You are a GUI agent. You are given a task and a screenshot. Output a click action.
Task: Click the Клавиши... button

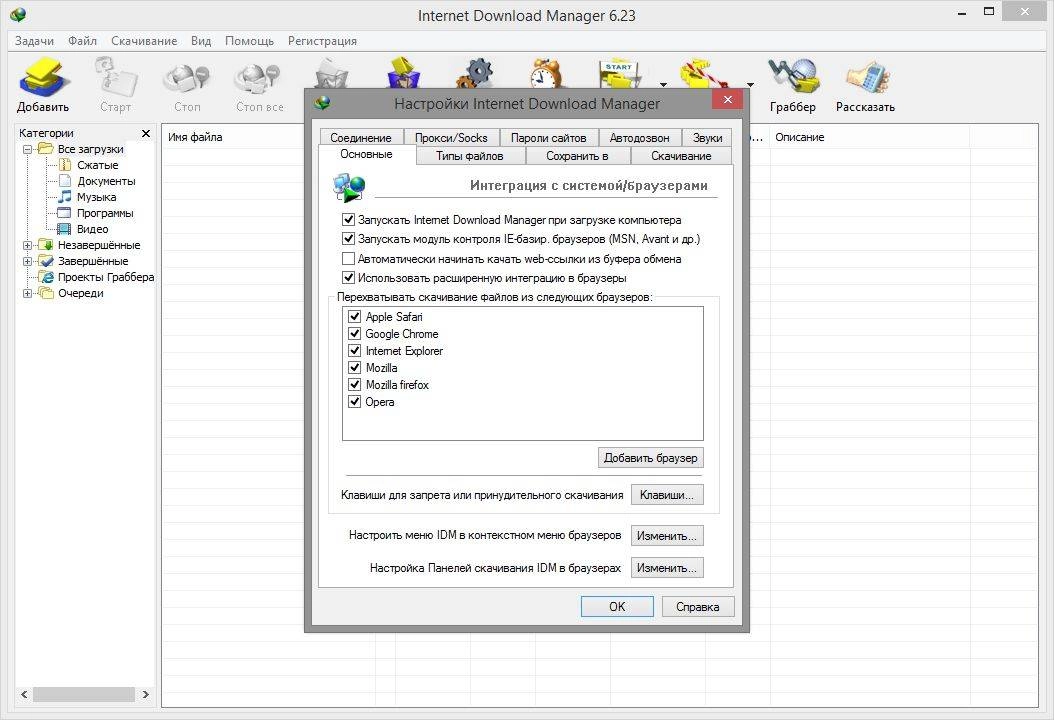pos(667,495)
